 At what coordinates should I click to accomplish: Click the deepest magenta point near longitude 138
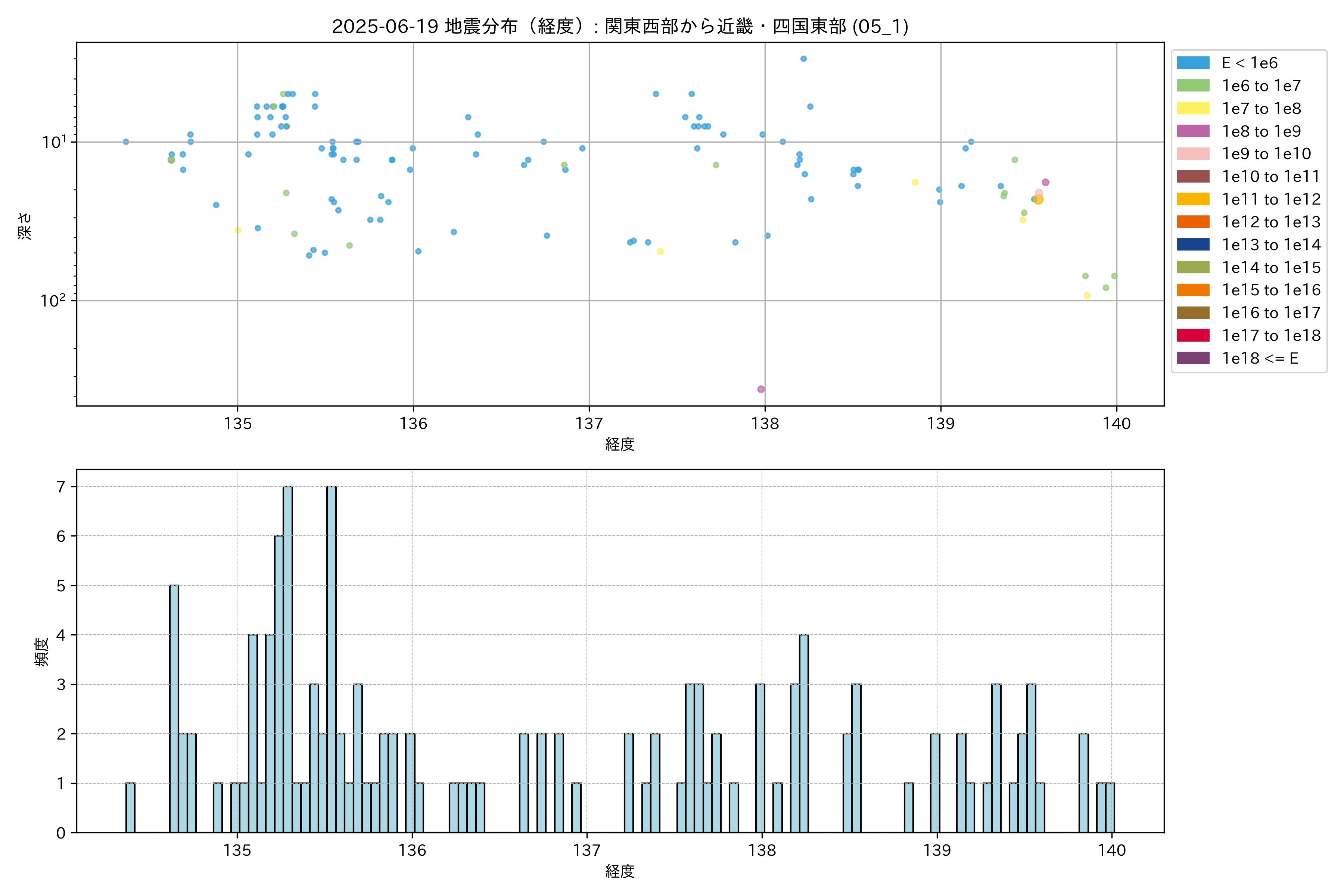click(x=760, y=389)
